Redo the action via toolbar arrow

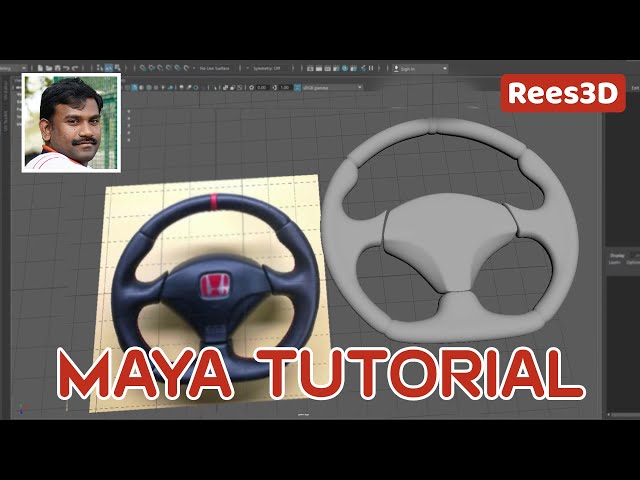point(75,68)
